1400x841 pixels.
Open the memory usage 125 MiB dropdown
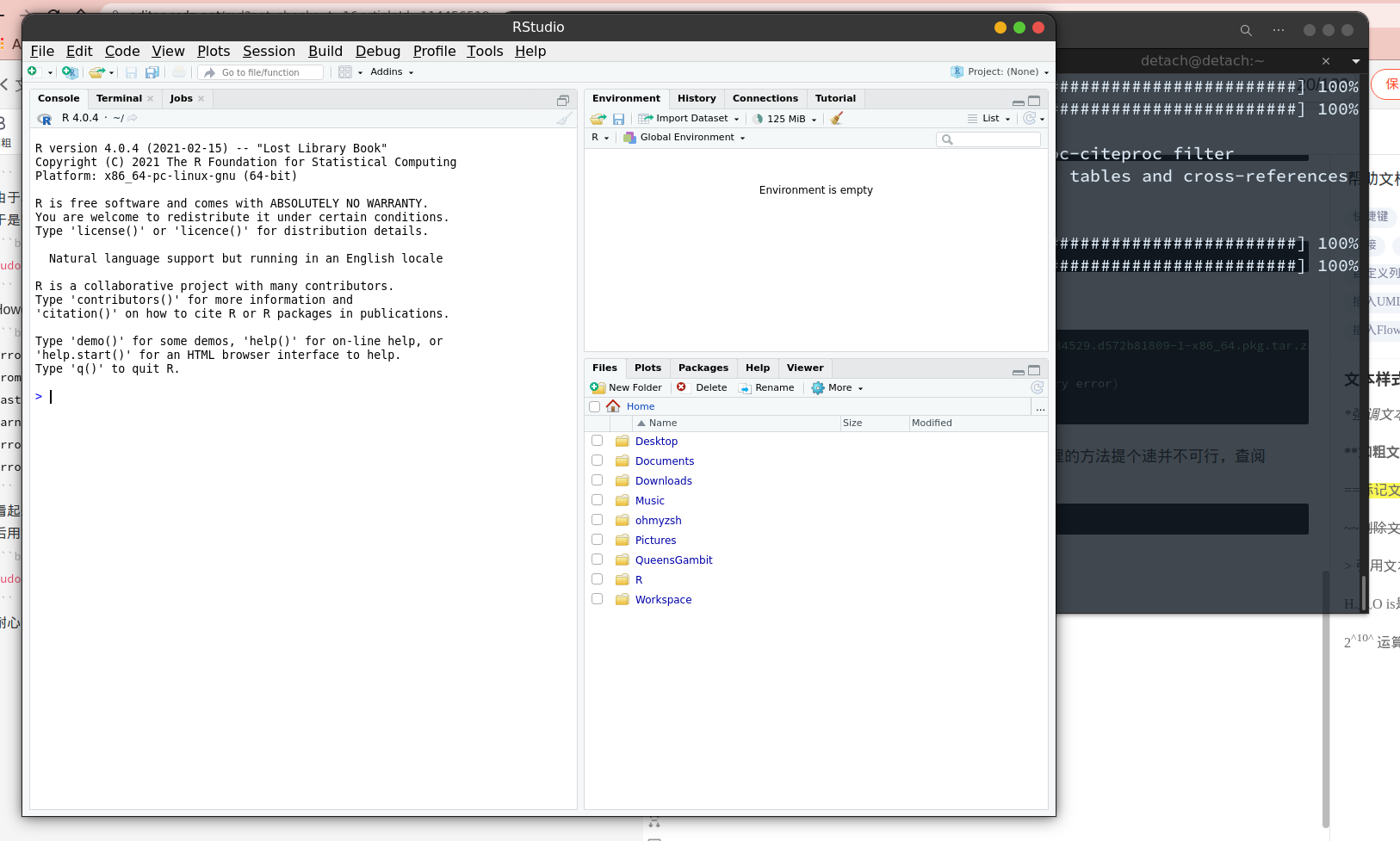tap(784, 118)
